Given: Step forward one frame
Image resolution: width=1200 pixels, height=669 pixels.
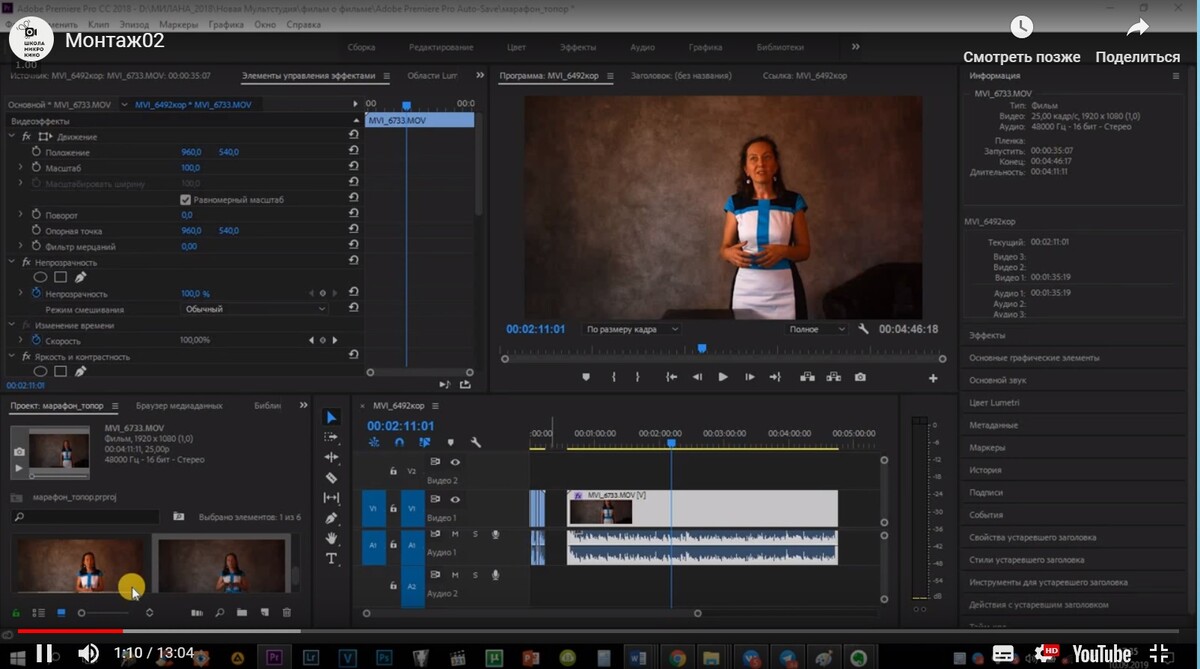Looking at the screenshot, I should click(750, 377).
